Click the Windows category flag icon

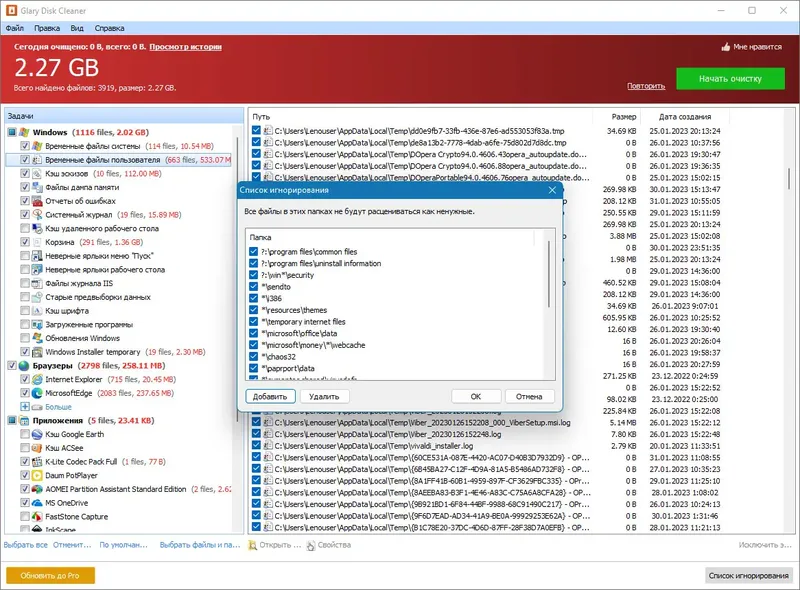24,132
